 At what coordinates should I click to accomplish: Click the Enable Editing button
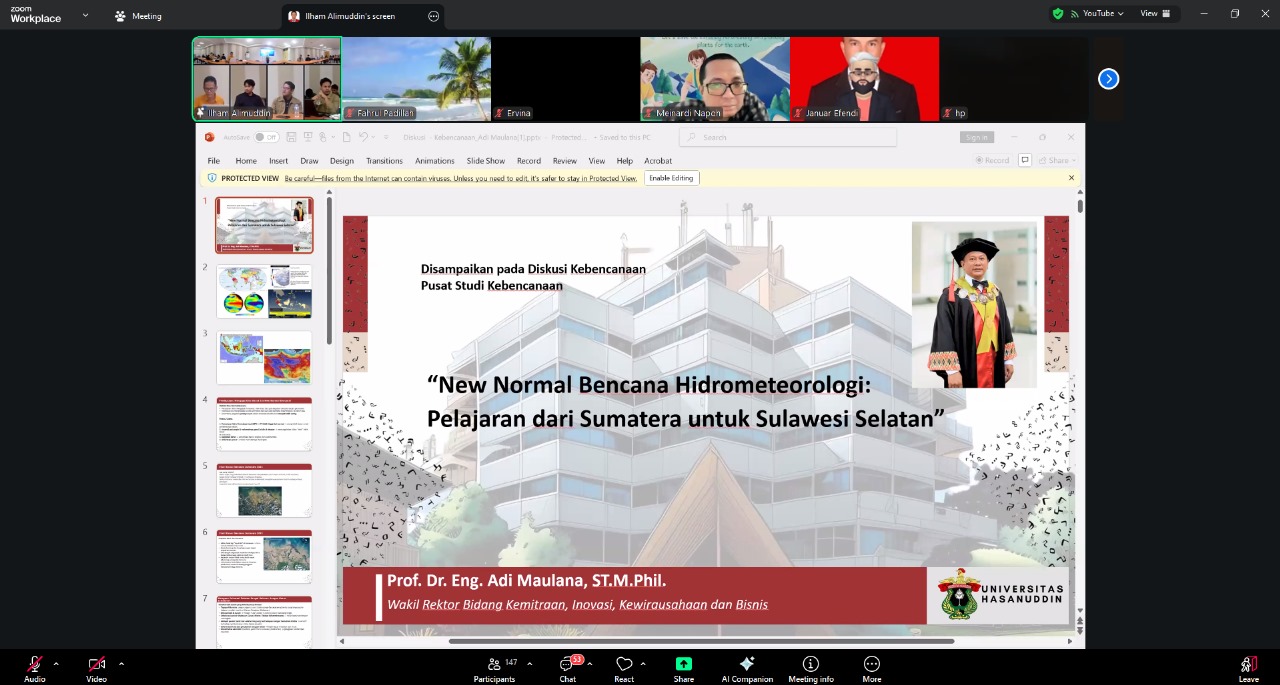pos(671,178)
